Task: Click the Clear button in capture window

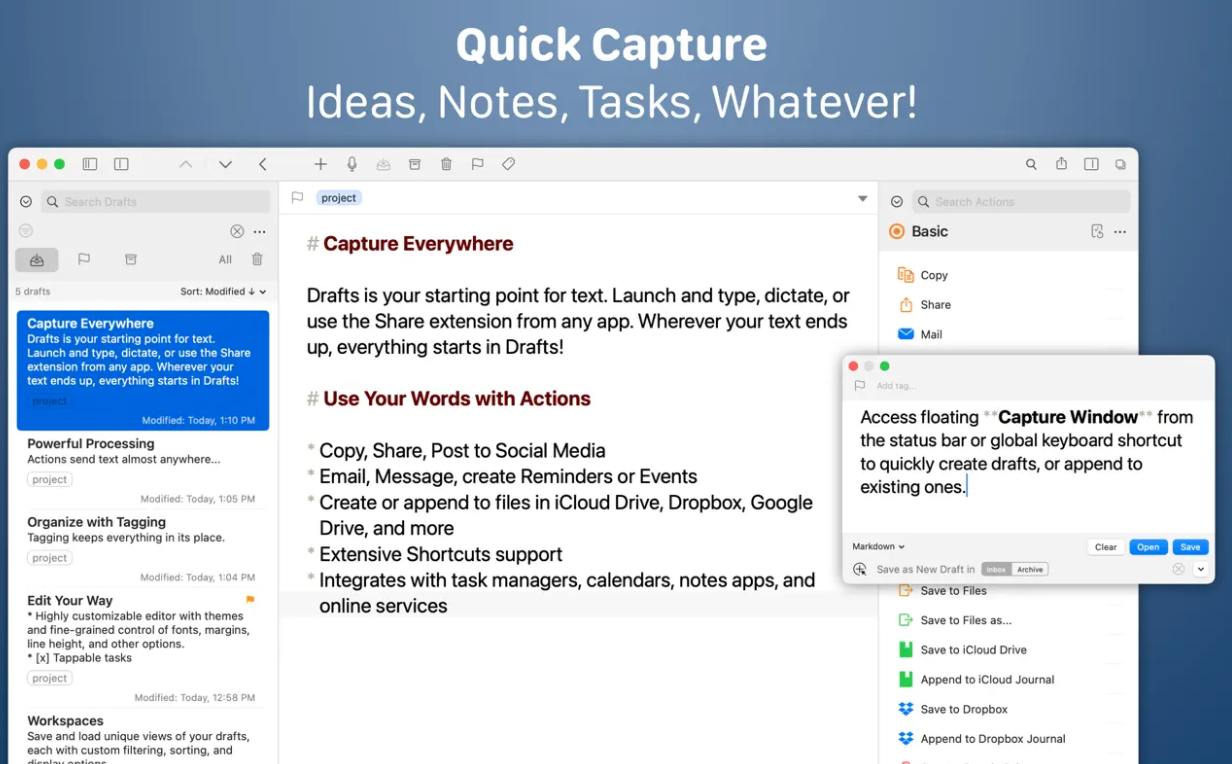Action: click(1106, 547)
